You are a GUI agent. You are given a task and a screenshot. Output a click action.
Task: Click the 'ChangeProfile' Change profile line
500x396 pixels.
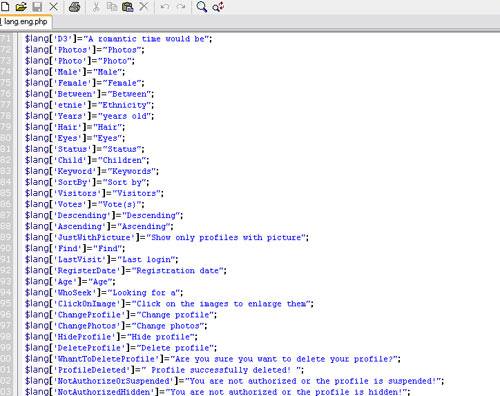[121, 314]
